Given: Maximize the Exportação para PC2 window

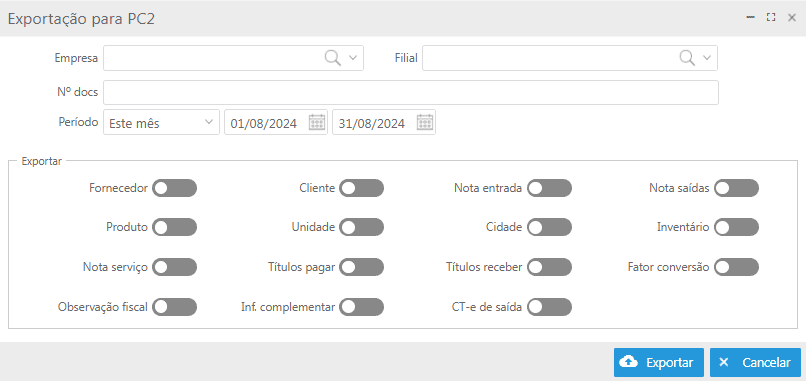Looking at the screenshot, I should click(x=771, y=17).
